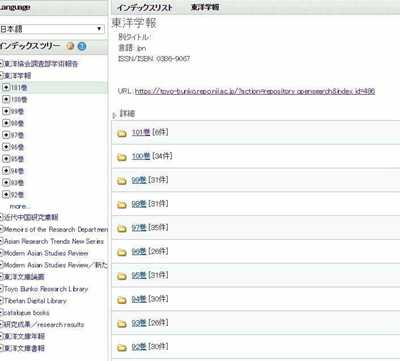Expand the 98巻 node in the index tree

pos(6,123)
